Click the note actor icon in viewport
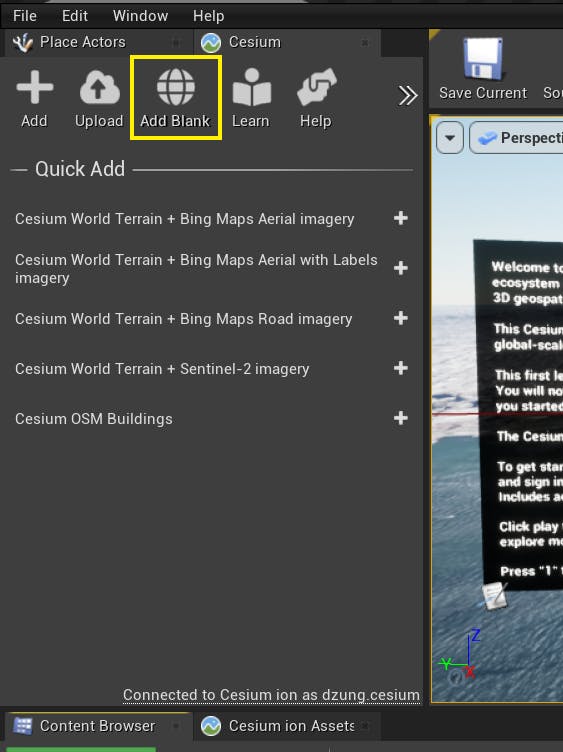563x752 pixels. pos(494,596)
